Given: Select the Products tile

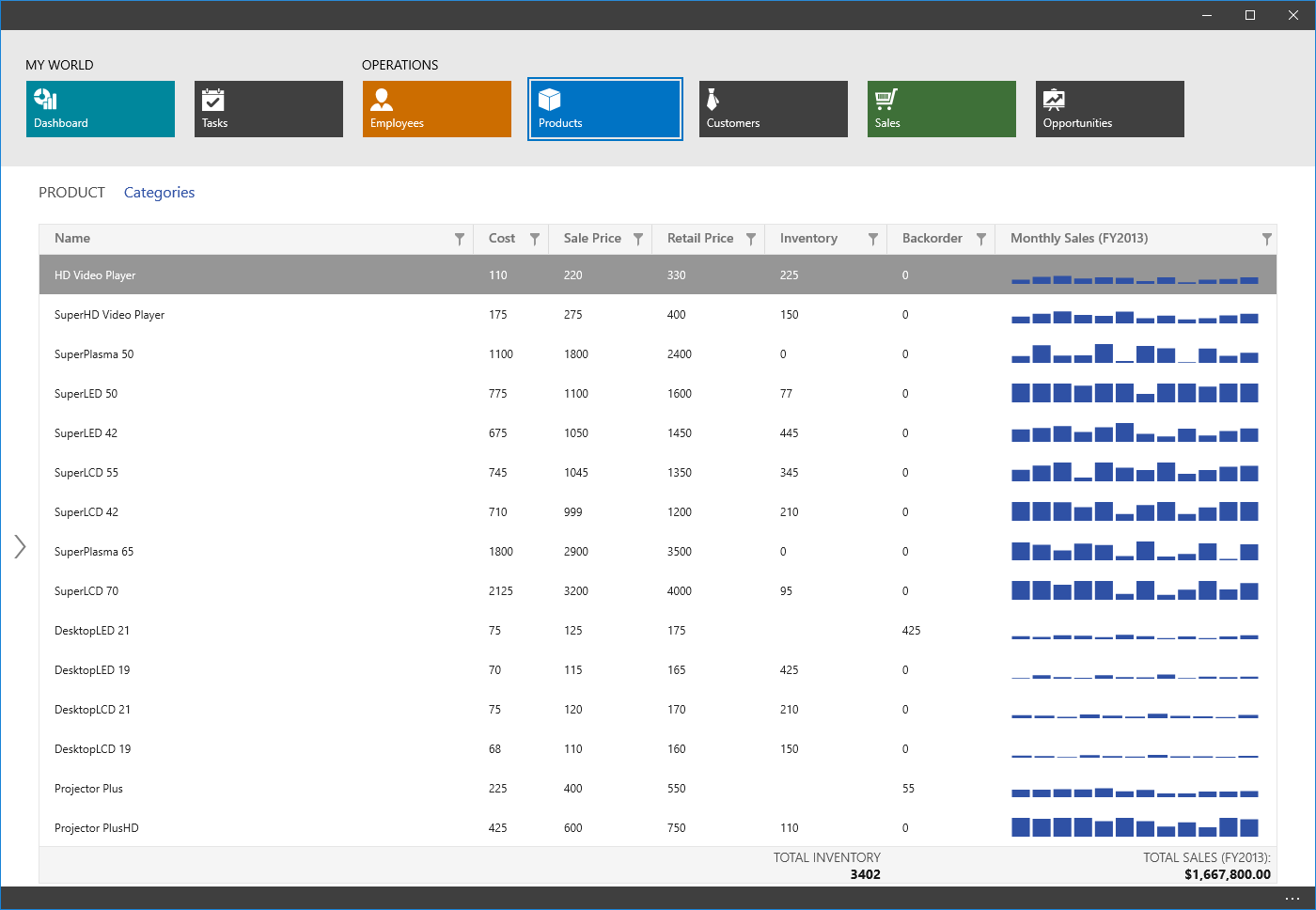Looking at the screenshot, I should 604,109.
